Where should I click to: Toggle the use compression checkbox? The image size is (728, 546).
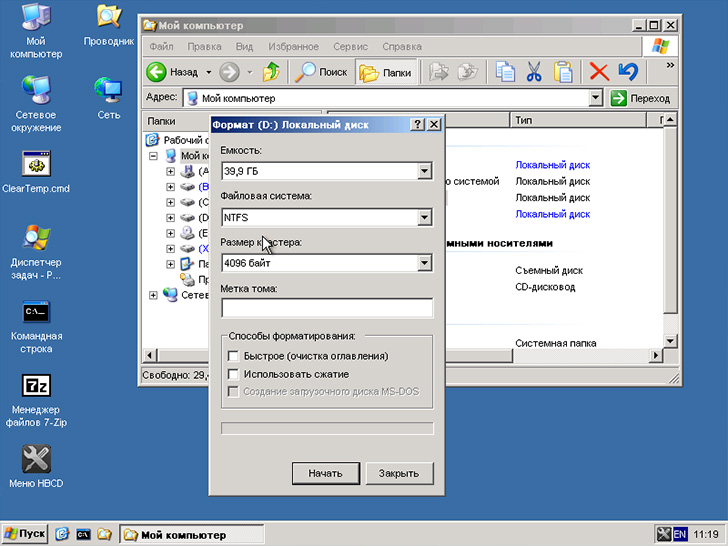coord(234,374)
